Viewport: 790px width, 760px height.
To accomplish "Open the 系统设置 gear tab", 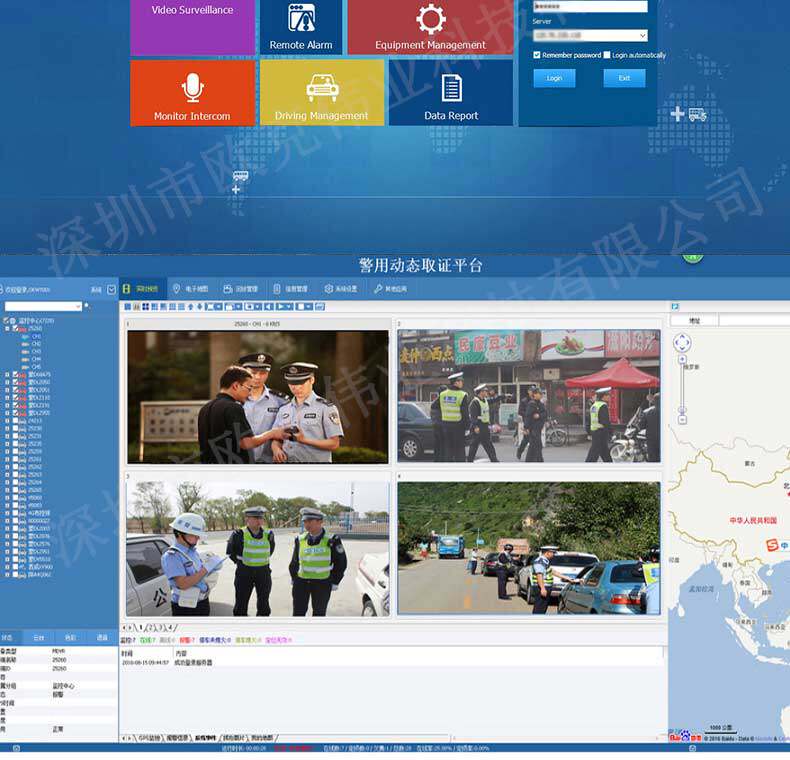I will 341,289.
